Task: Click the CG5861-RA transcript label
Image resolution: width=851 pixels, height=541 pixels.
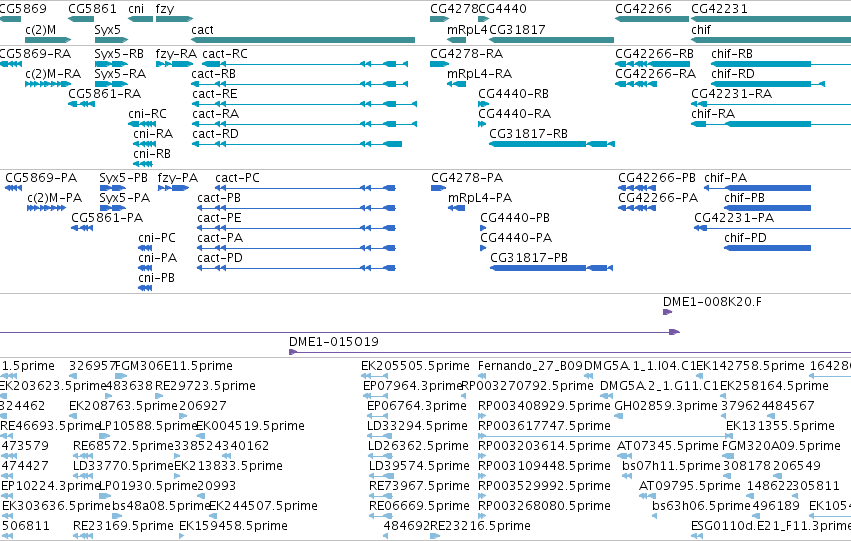Action: (104, 94)
